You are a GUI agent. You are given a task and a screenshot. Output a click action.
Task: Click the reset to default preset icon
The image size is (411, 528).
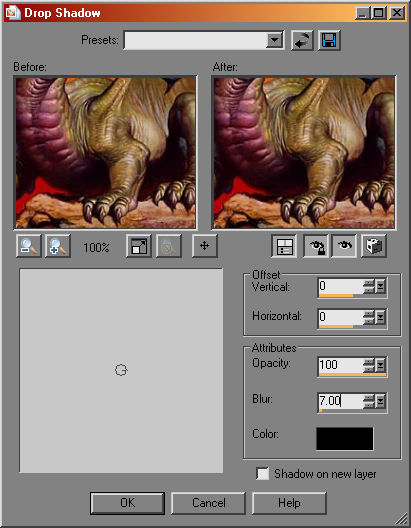pyautogui.click(x=302, y=40)
